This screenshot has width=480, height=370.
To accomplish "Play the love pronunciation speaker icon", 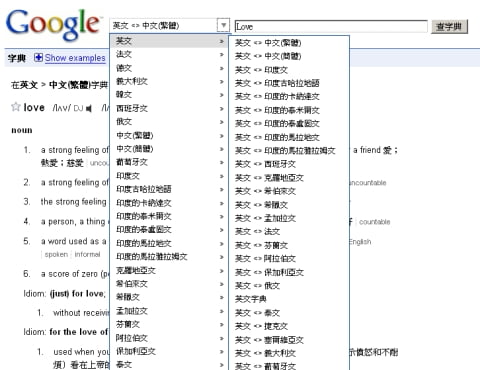I will [89, 108].
